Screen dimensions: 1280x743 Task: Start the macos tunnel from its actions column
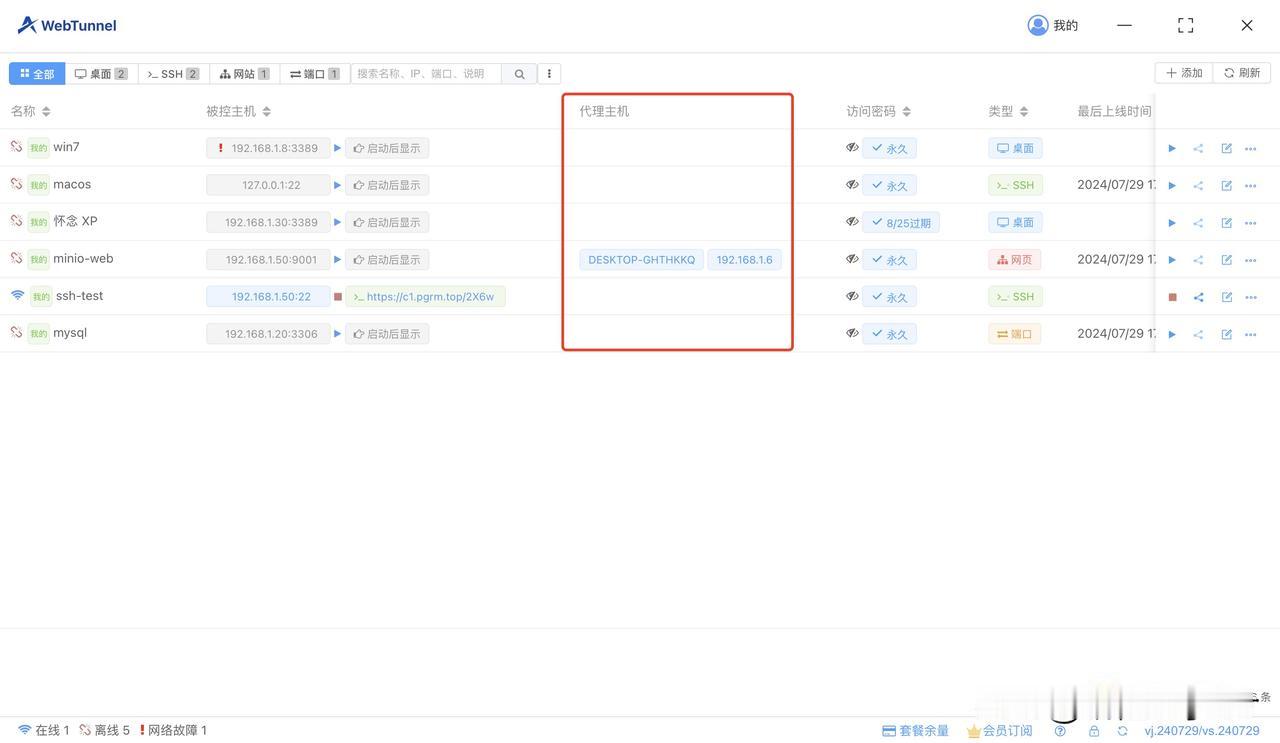(1172, 186)
